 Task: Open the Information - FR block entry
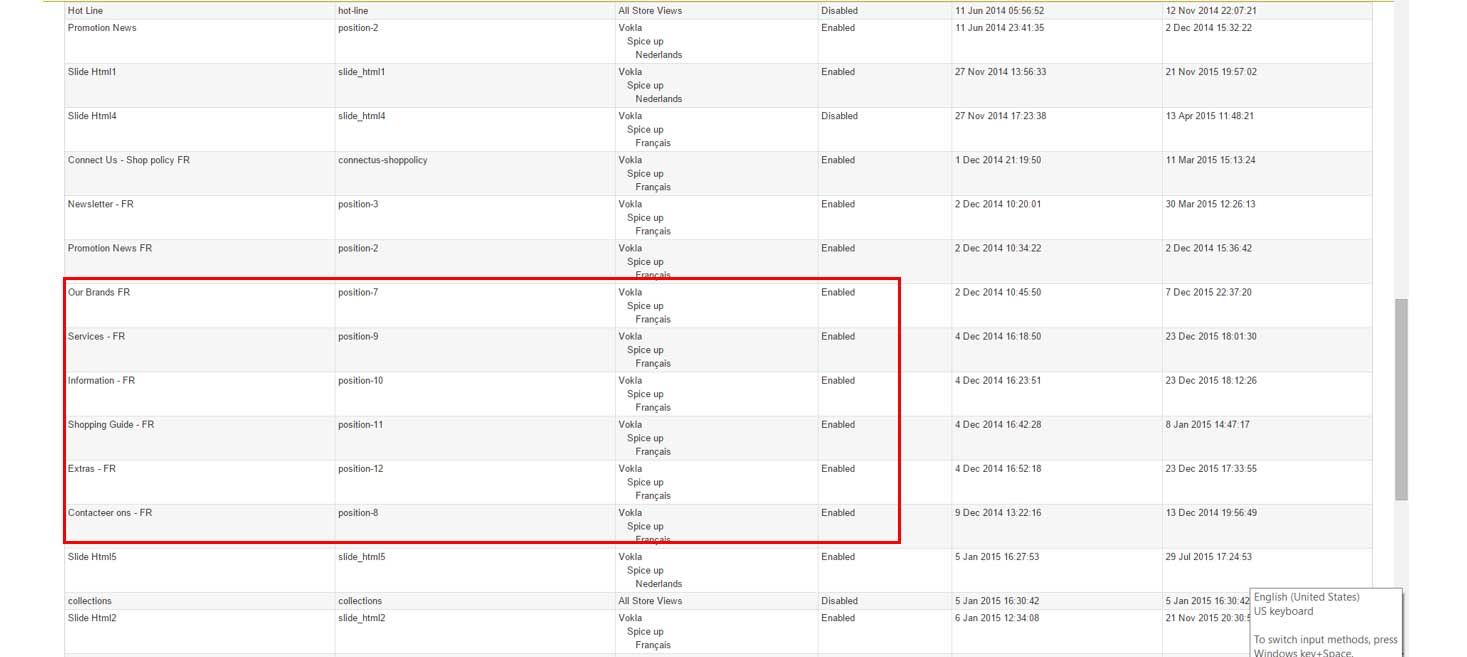tap(101, 381)
